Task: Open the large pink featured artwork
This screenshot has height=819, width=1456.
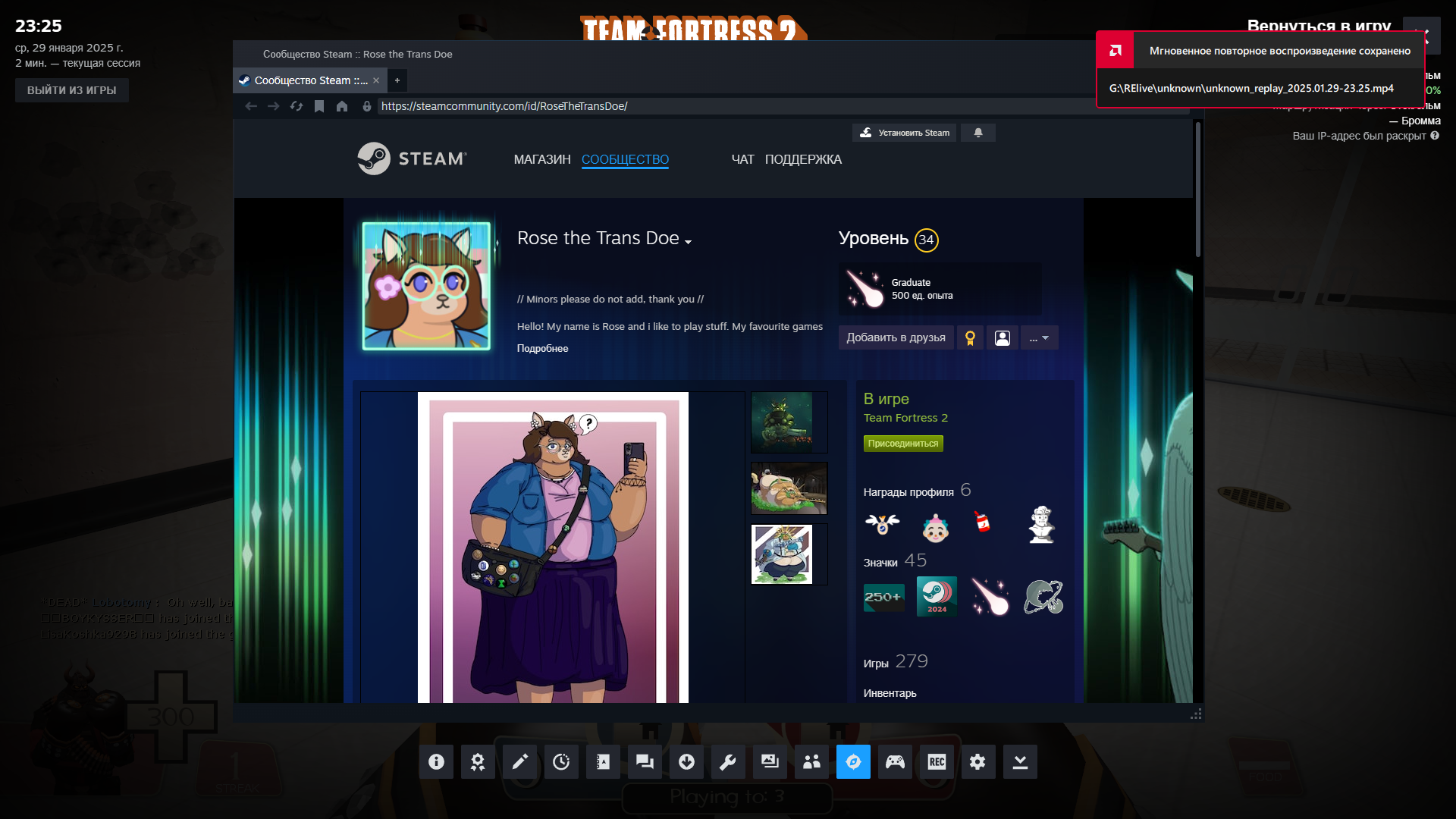Action: coord(553,548)
